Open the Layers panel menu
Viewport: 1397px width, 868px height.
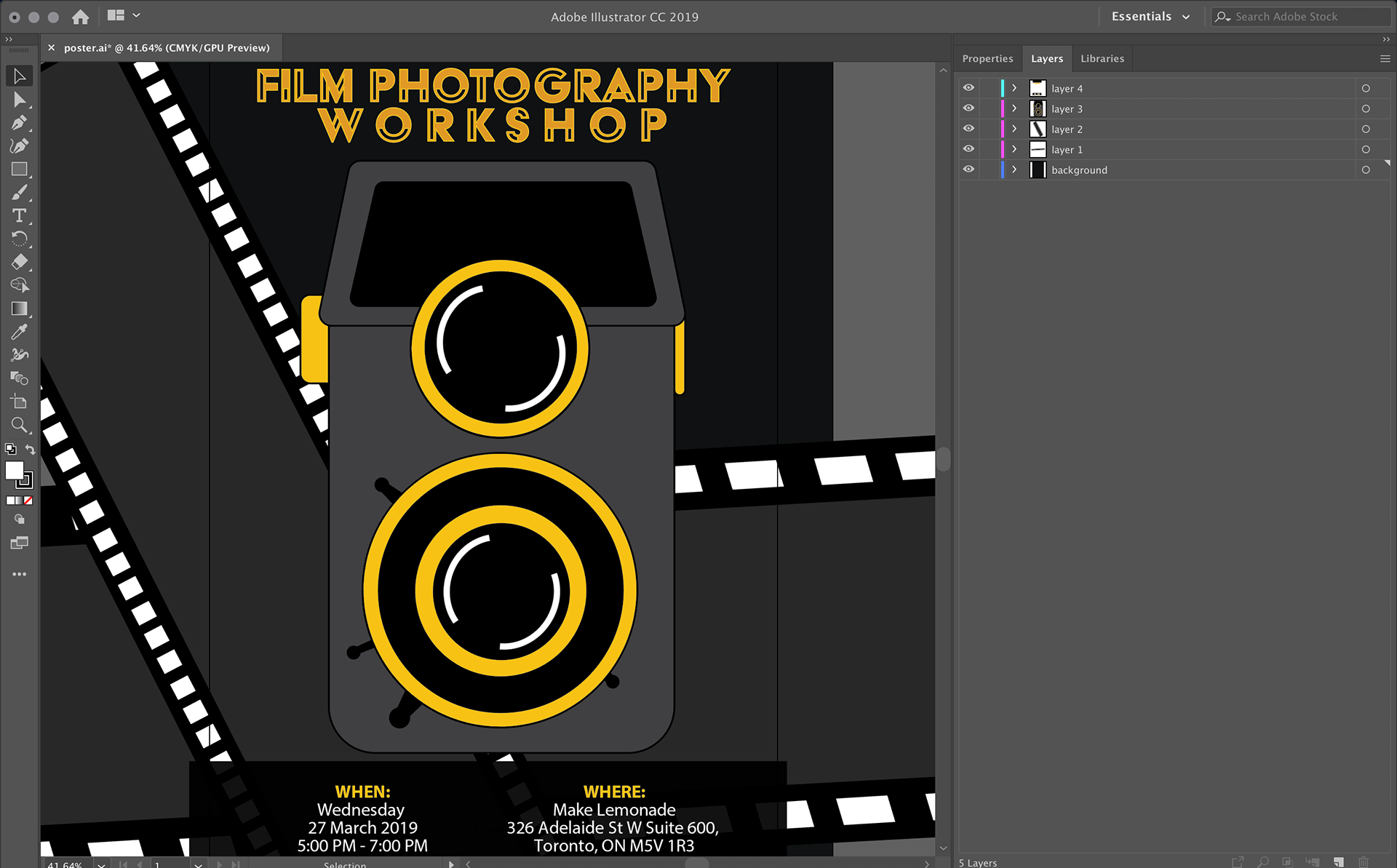(1385, 59)
